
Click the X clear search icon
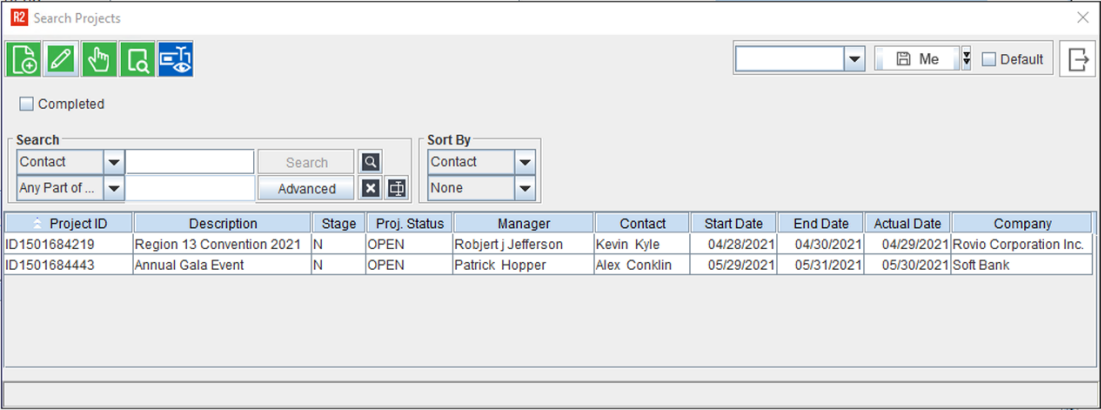(370, 188)
